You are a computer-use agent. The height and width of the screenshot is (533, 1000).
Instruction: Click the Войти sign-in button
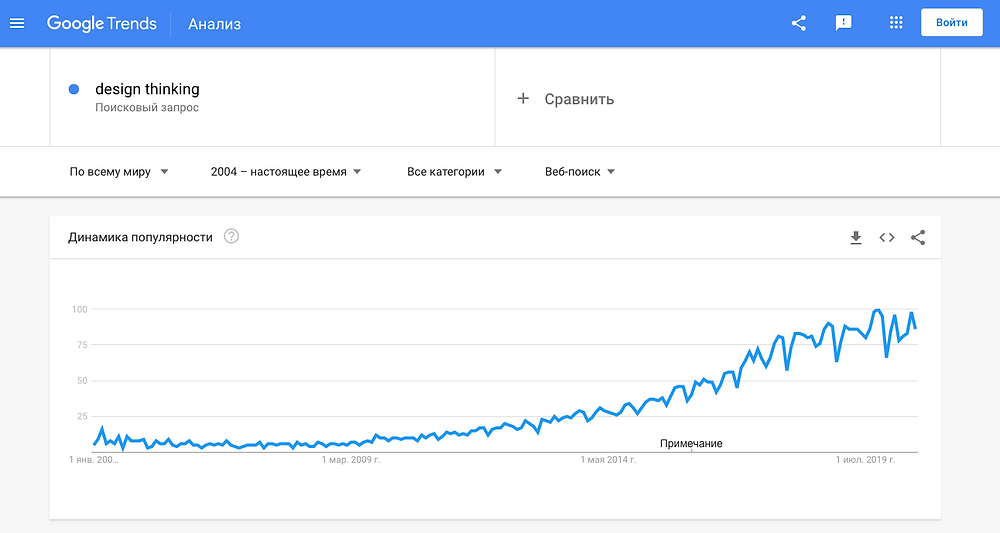point(952,22)
